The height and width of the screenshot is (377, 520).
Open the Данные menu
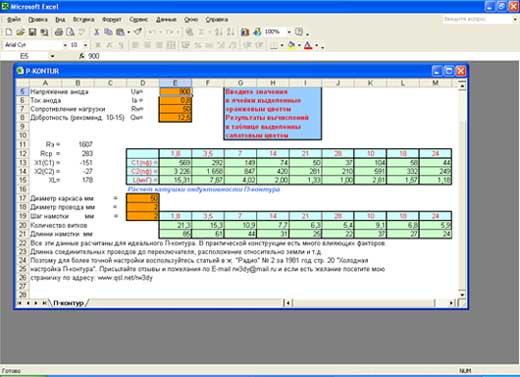[x=166, y=20]
